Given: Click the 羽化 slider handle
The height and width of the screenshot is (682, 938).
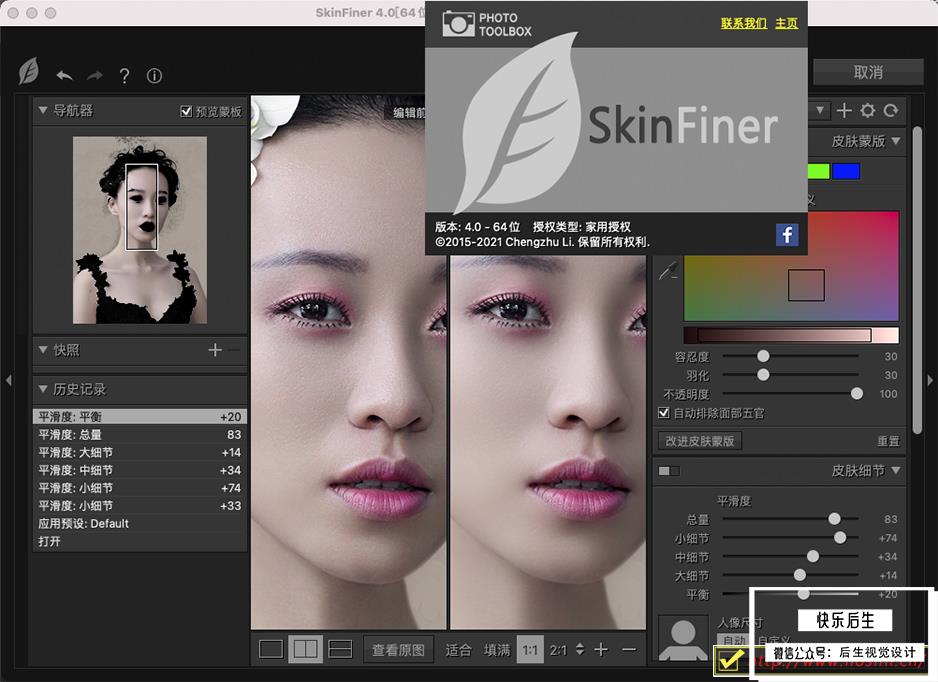Looking at the screenshot, I should 763,375.
